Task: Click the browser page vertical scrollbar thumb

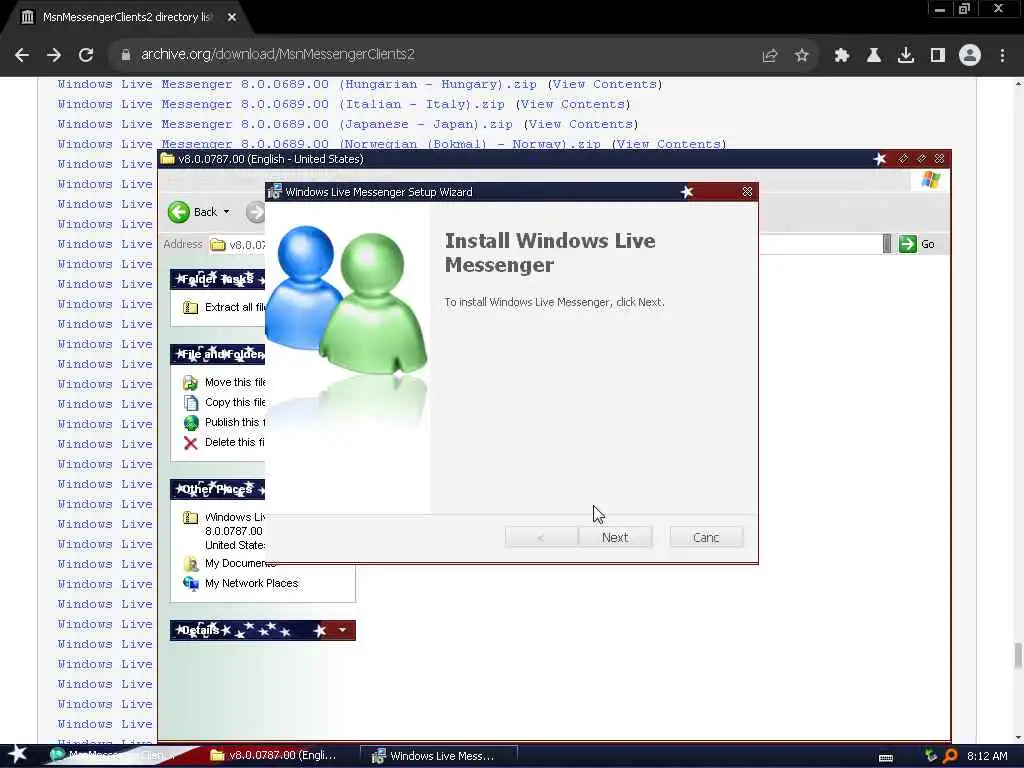Action: tap(1017, 656)
